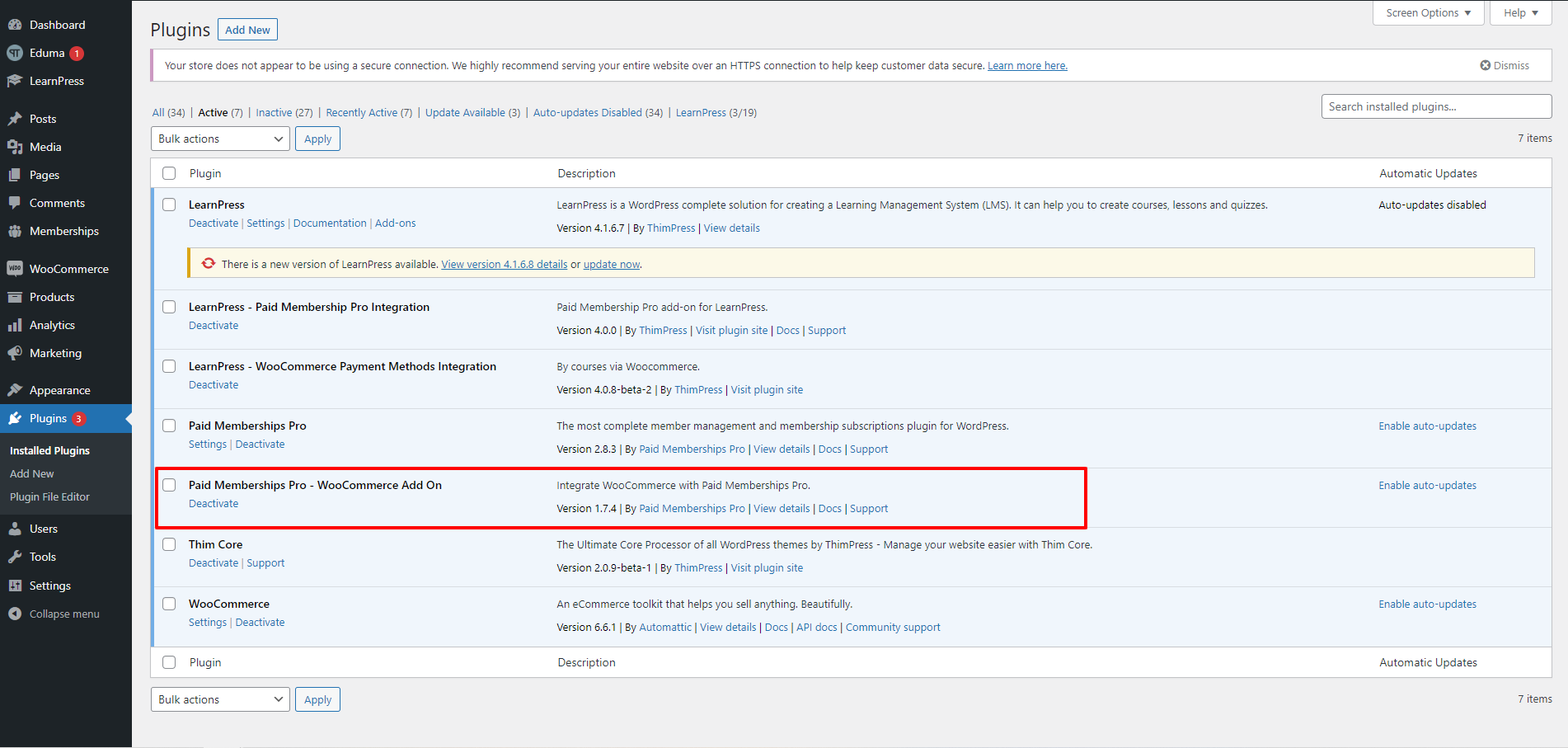The image size is (1568, 748).
Task: Click Marketing megaphone icon
Action: [15, 353]
